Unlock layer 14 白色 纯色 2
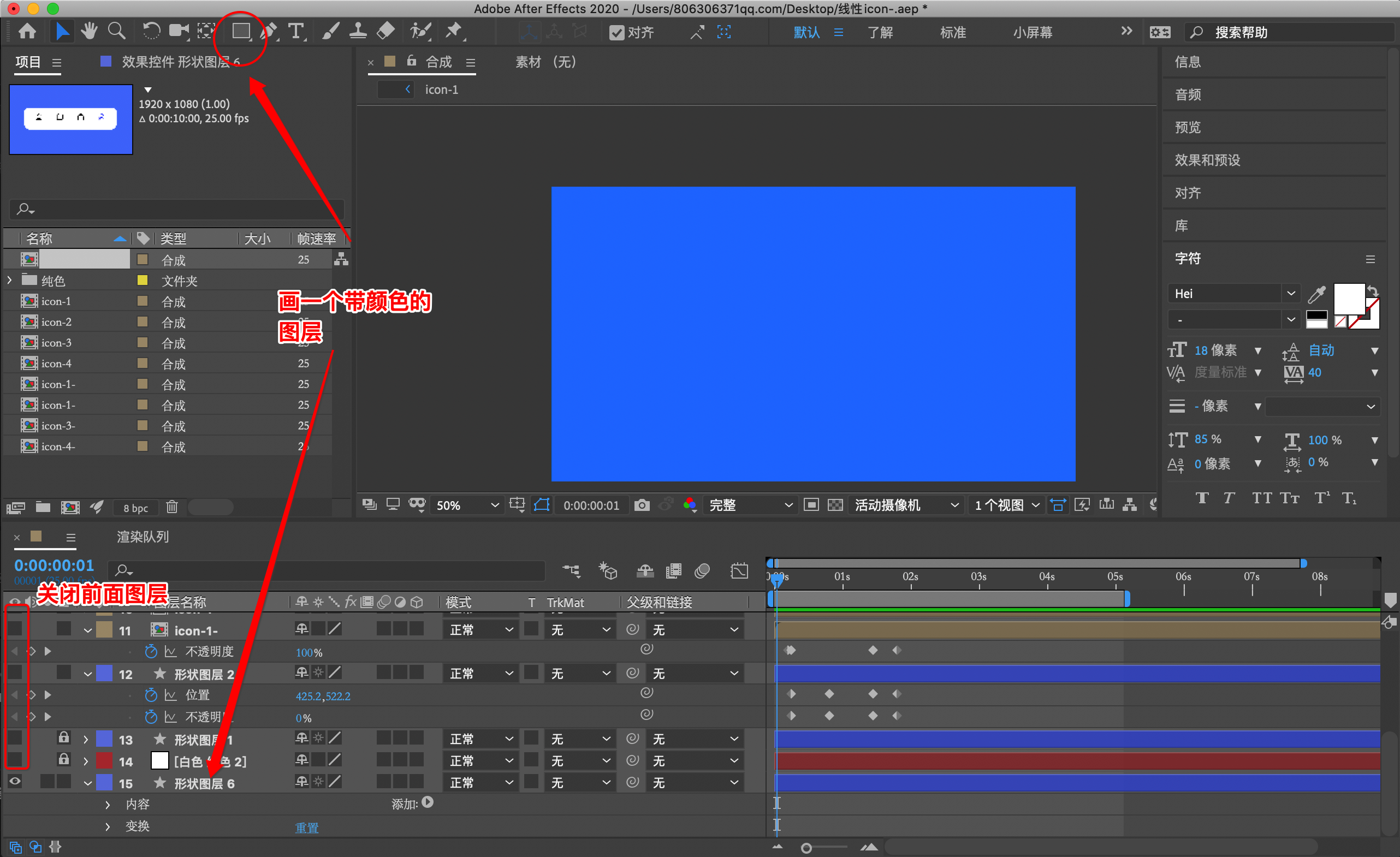This screenshot has height=857, width=1400. click(x=64, y=759)
